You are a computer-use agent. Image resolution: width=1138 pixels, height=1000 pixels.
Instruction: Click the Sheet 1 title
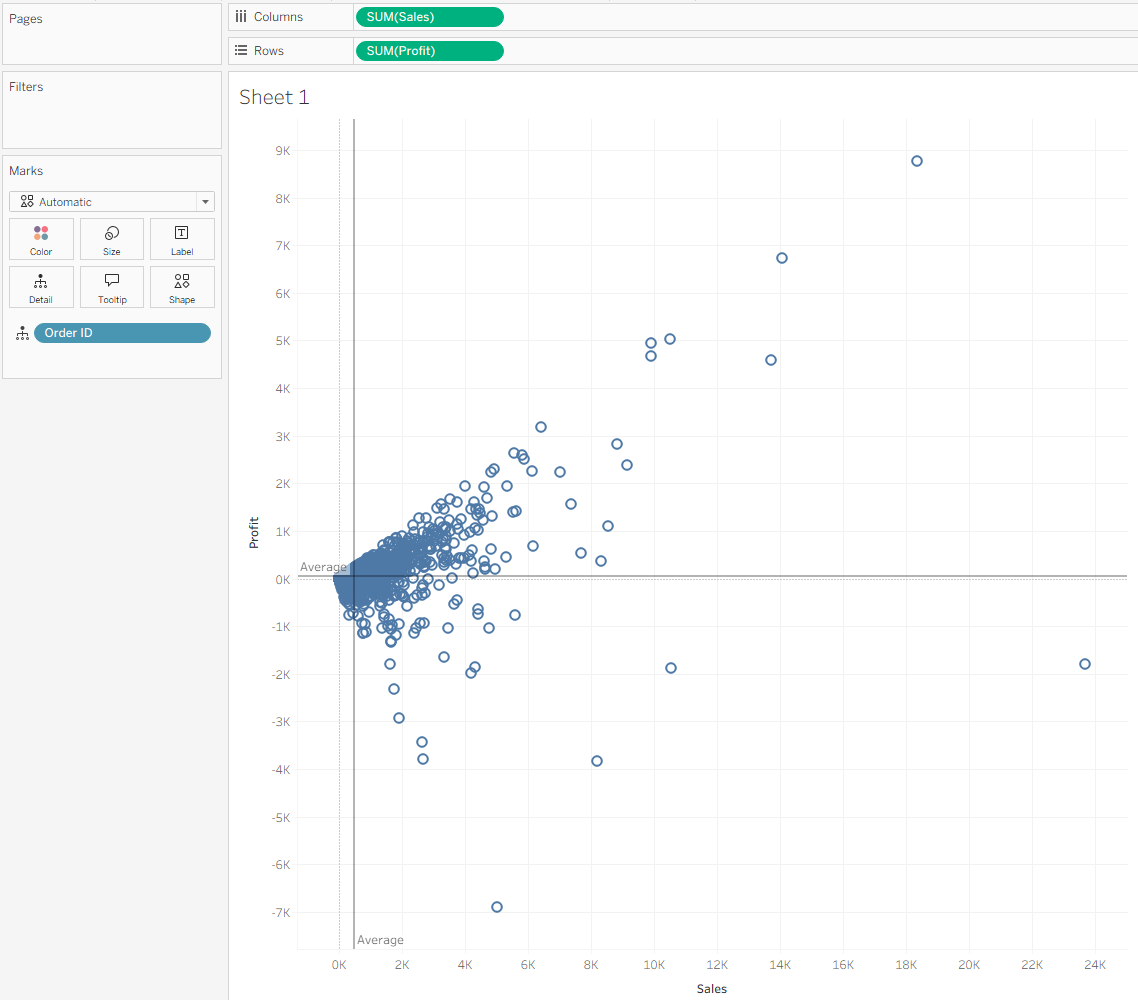(x=274, y=97)
